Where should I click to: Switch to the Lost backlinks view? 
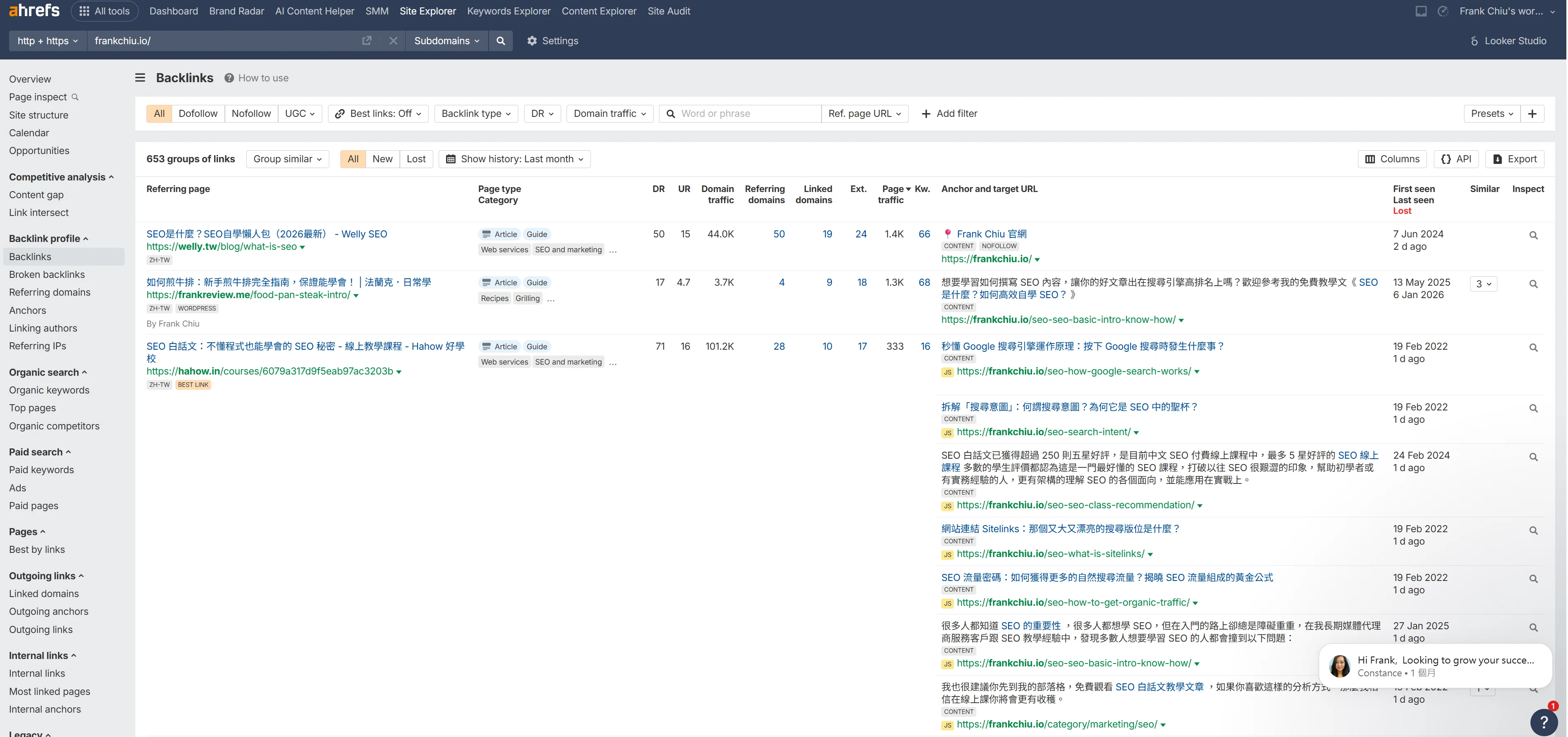[x=416, y=159]
